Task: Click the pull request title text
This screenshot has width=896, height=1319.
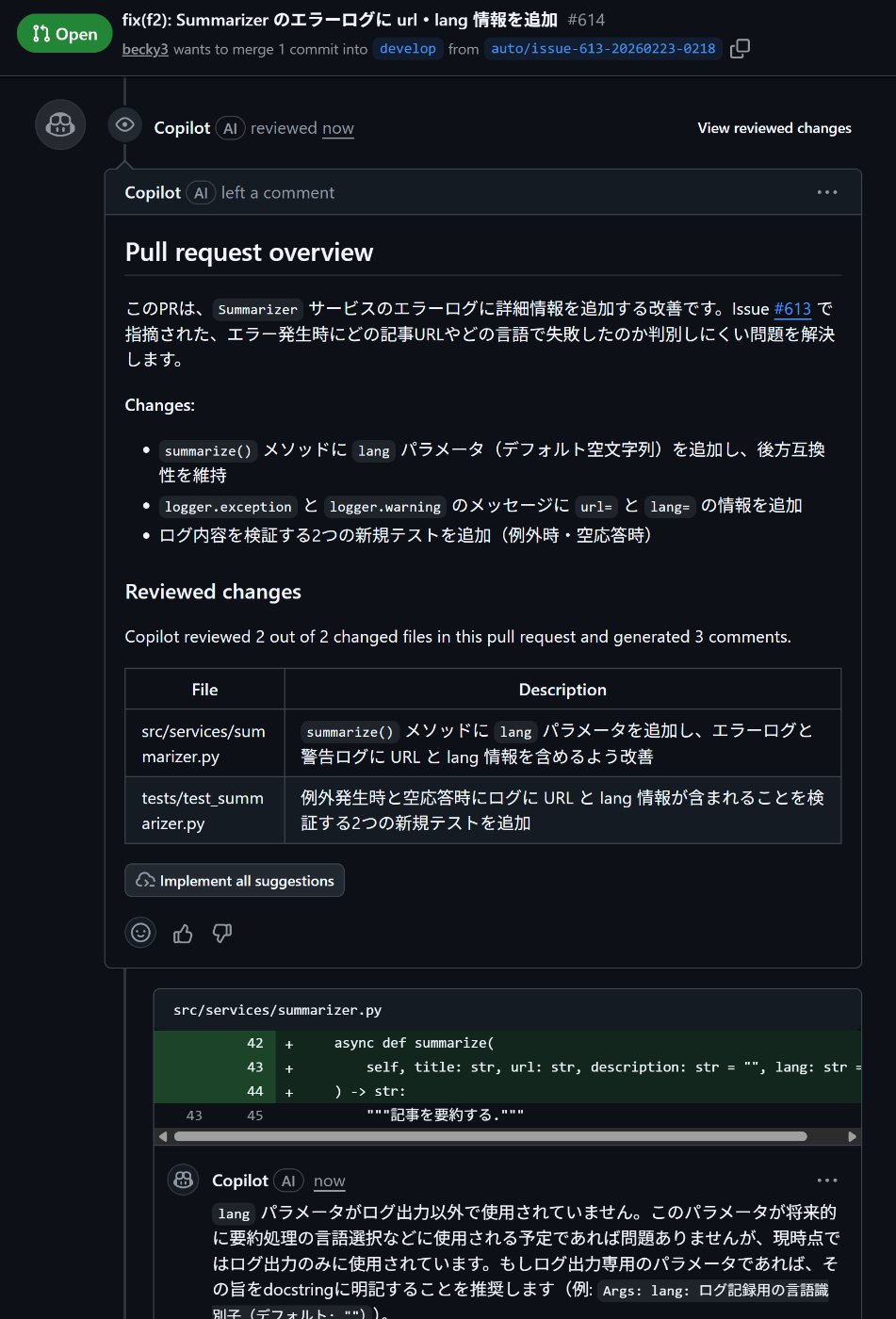Action: point(340,20)
